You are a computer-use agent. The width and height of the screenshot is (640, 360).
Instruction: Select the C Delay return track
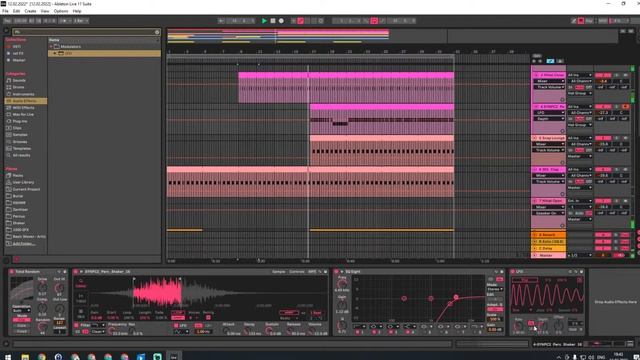point(549,248)
